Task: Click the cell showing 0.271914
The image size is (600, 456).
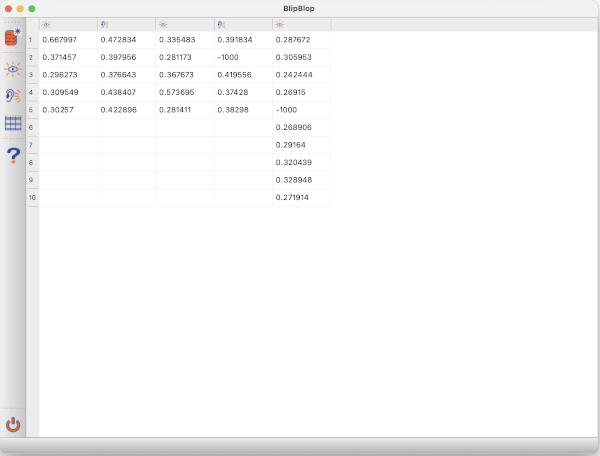Action: coord(300,198)
